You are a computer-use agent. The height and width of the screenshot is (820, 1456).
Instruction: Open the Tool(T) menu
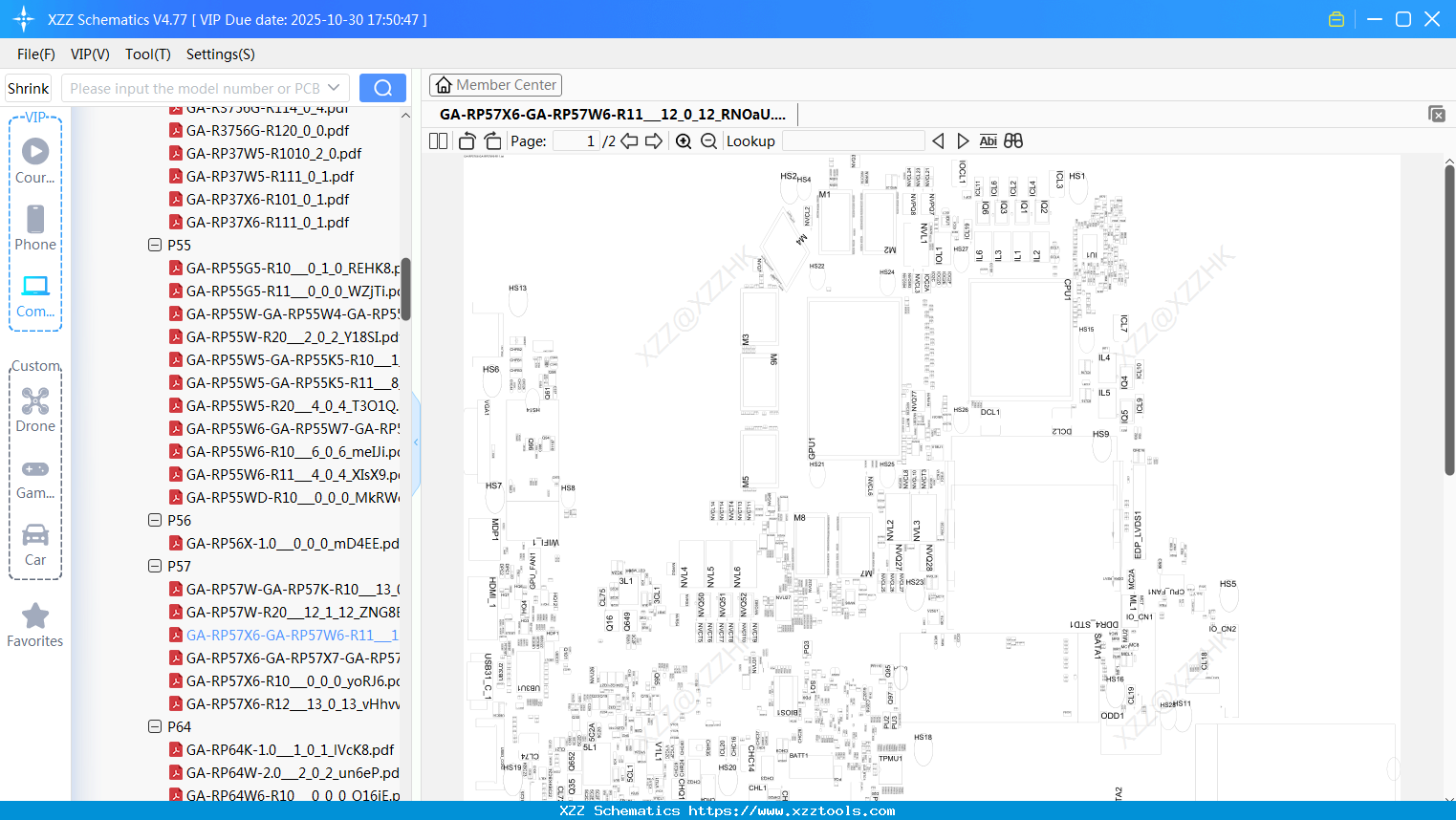148,54
